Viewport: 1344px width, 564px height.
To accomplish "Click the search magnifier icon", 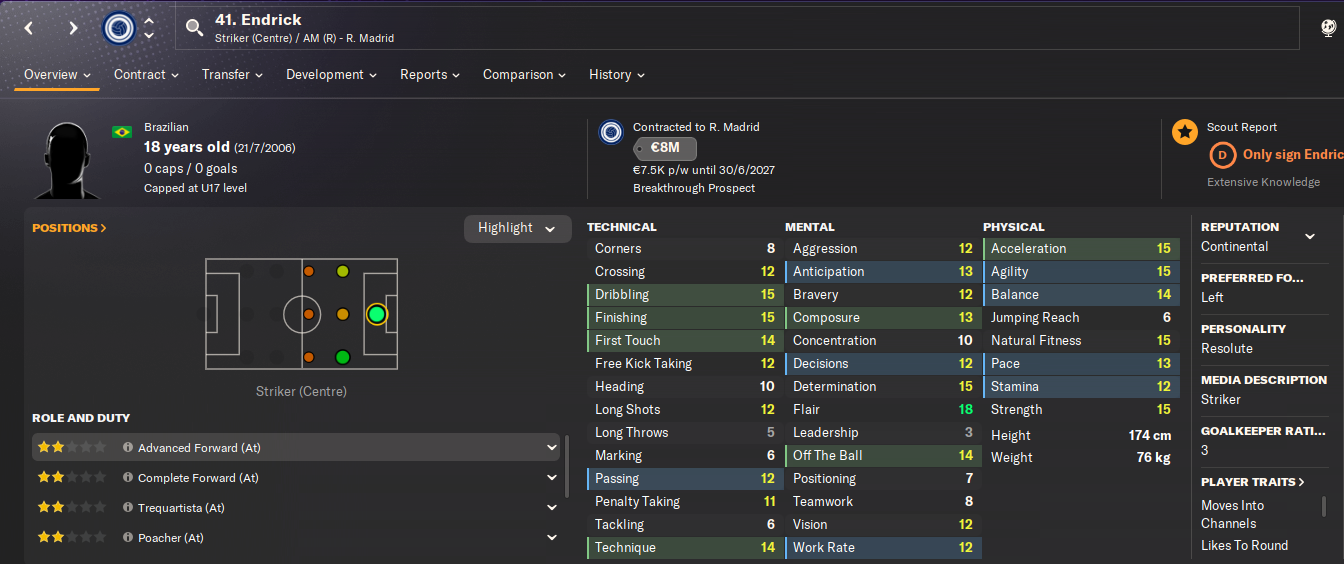I will pyautogui.click(x=194, y=28).
